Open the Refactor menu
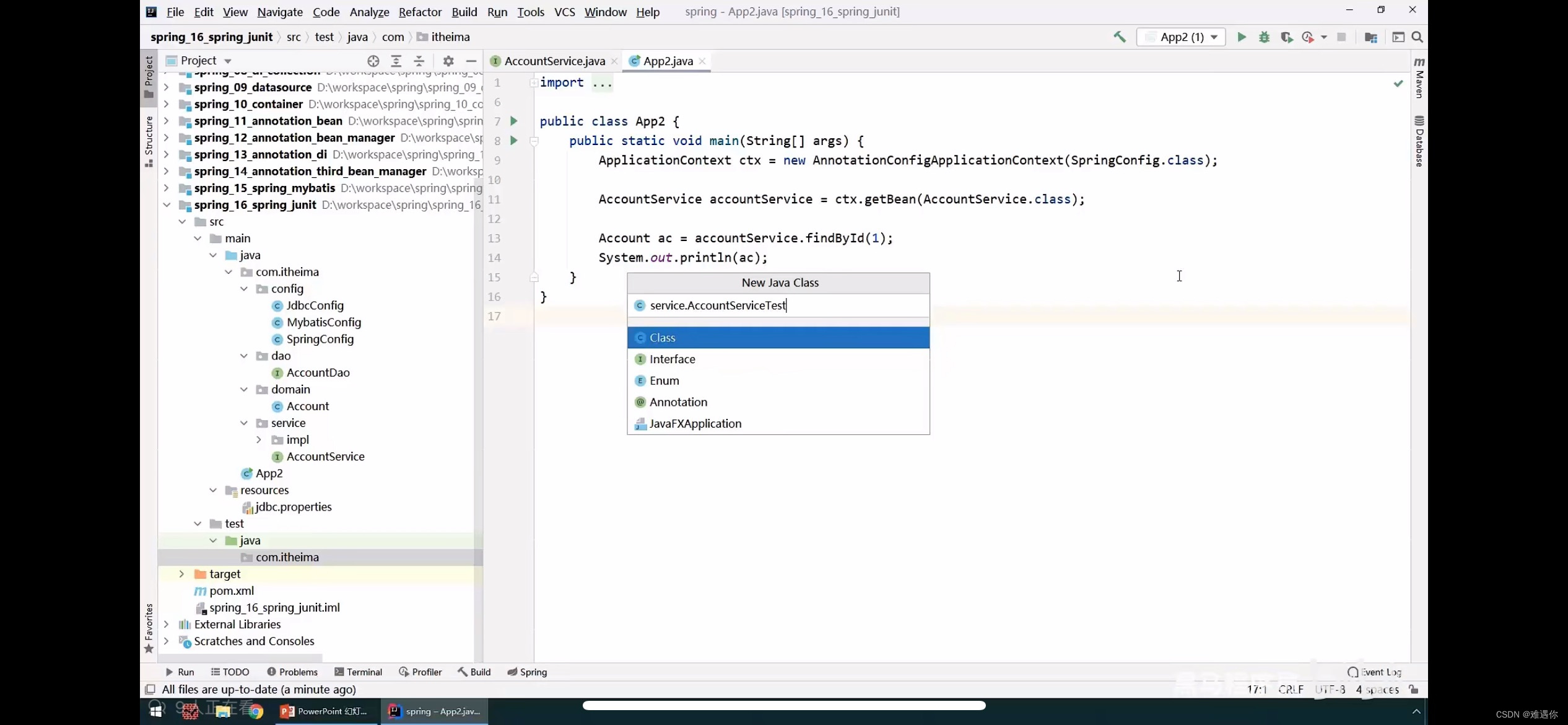1568x725 pixels. (420, 12)
